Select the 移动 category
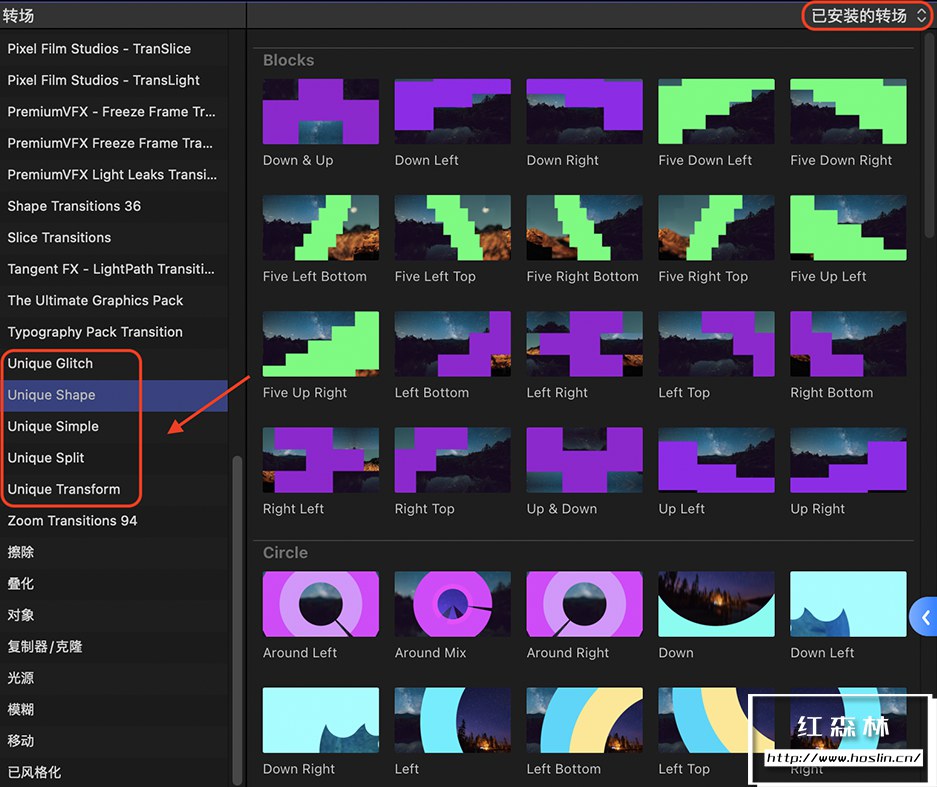The width and height of the screenshot is (937, 787). [114, 741]
